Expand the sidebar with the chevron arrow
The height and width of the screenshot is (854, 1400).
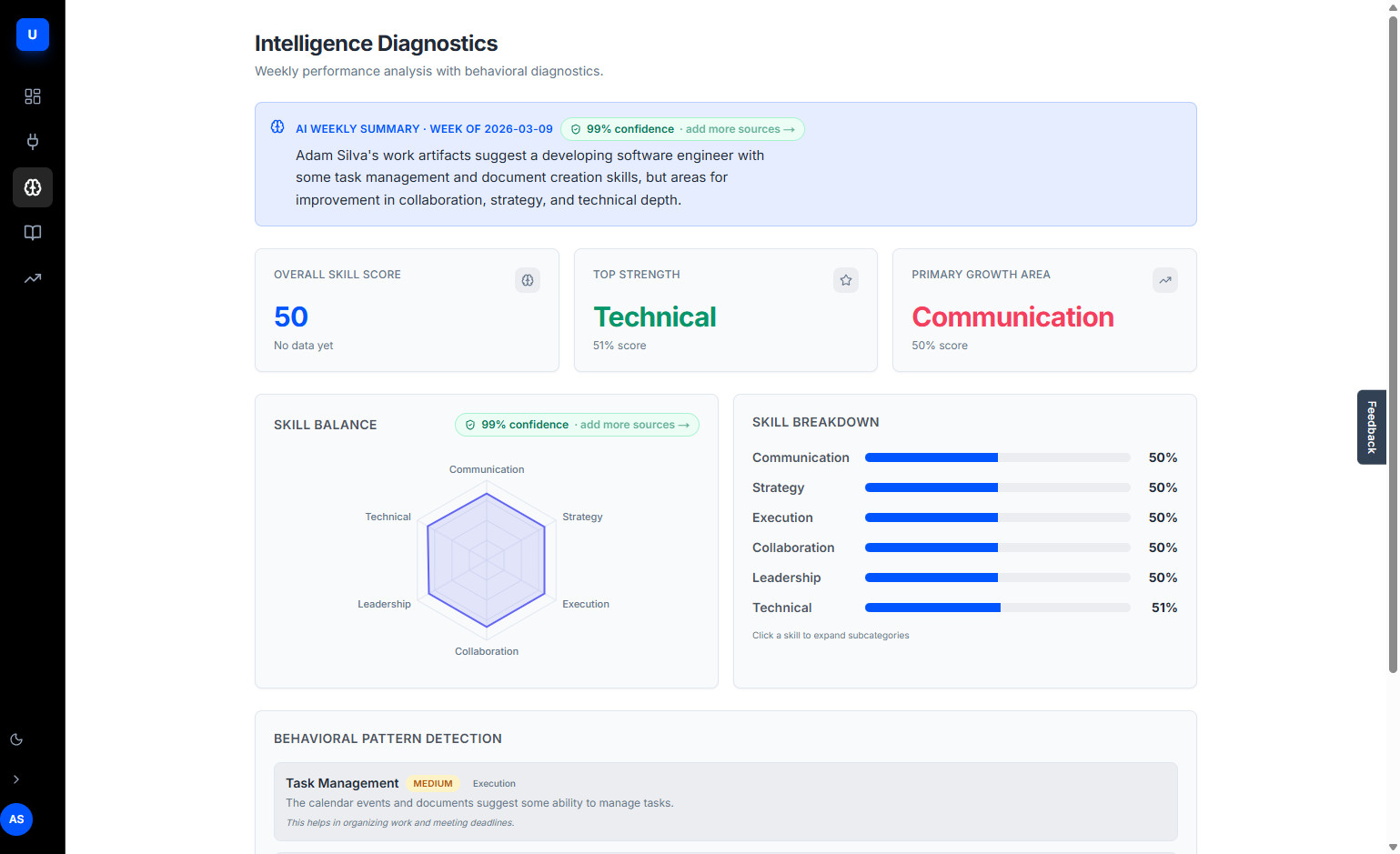16,779
